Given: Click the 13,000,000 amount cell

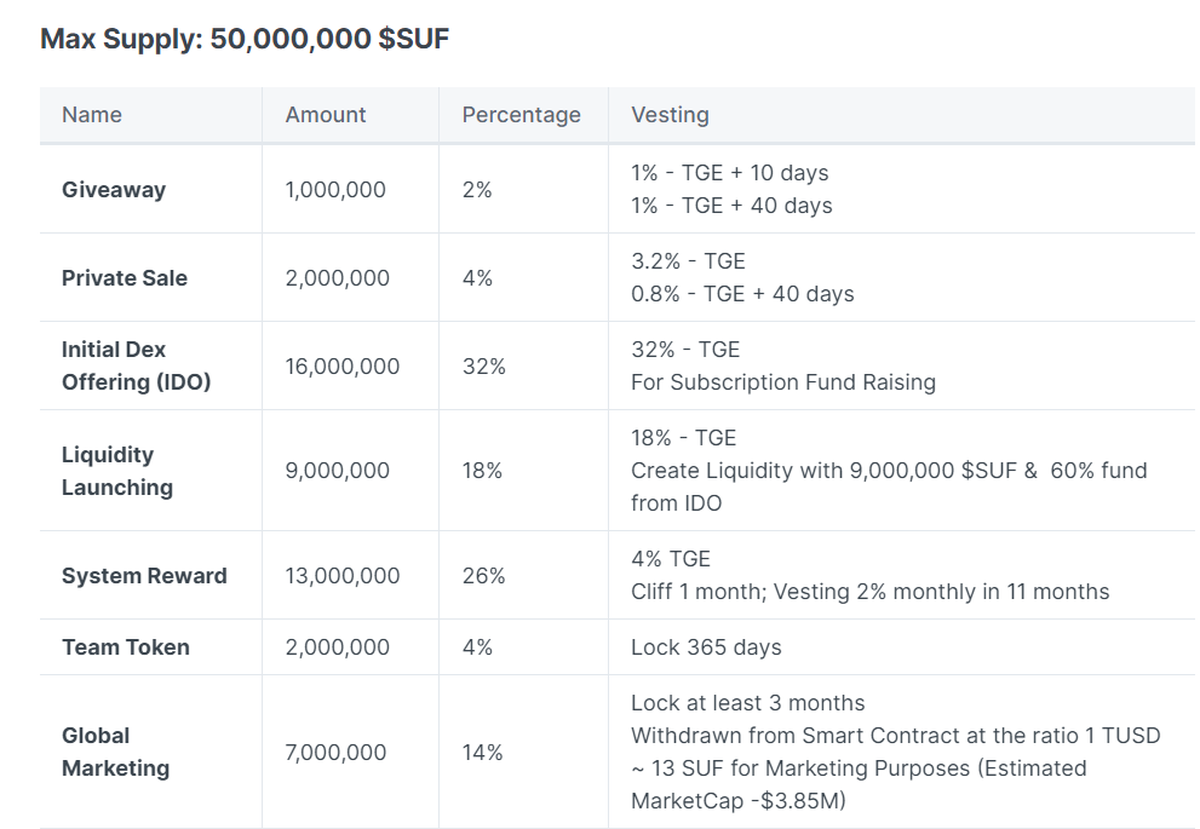Looking at the screenshot, I should pyautogui.click(x=342, y=576).
